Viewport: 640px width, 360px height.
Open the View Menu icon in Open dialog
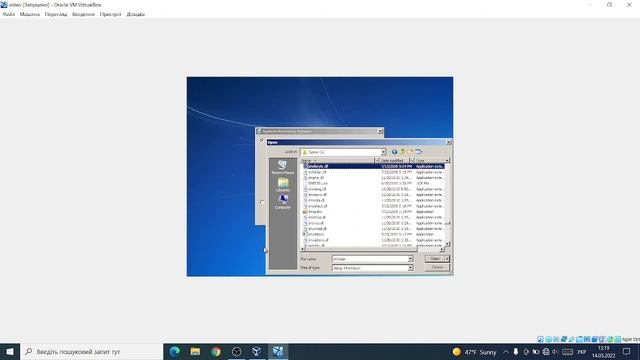pyautogui.click(x=419, y=152)
